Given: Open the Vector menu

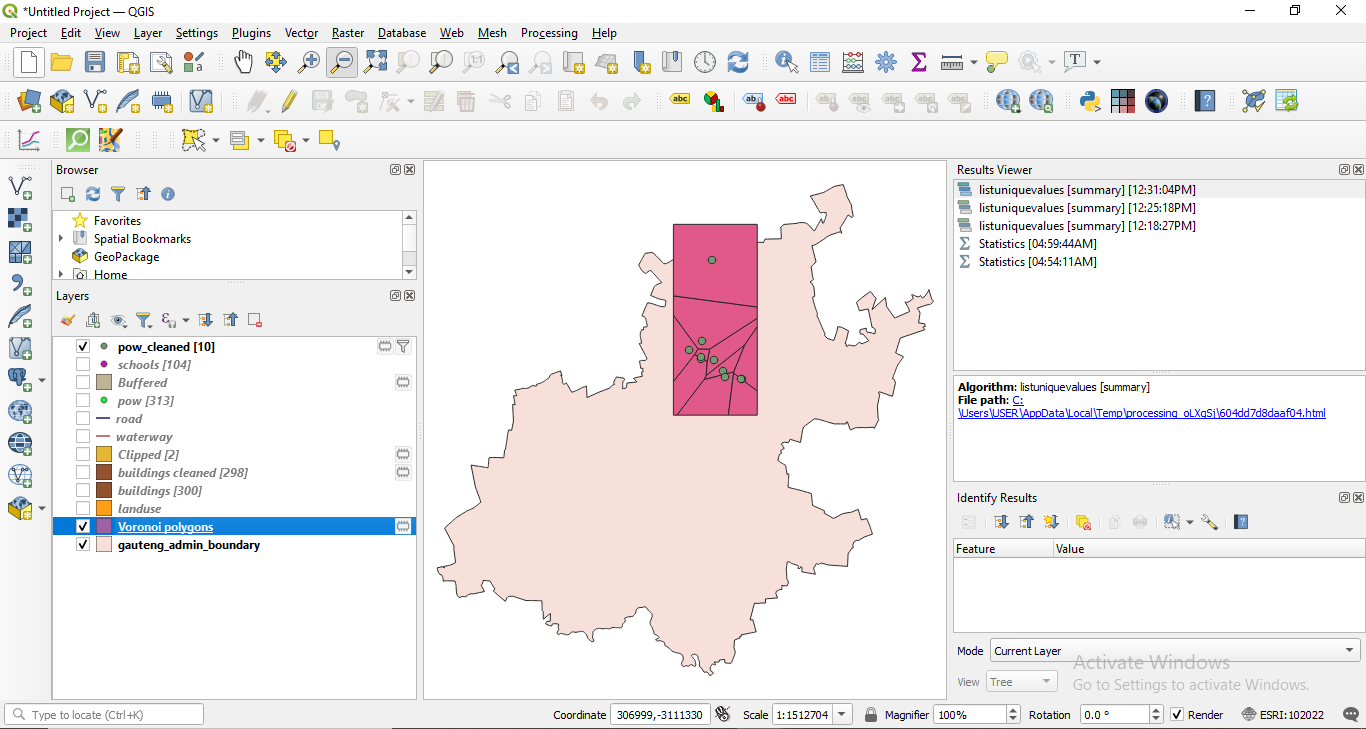Looking at the screenshot, I should (x=301, y=33).
